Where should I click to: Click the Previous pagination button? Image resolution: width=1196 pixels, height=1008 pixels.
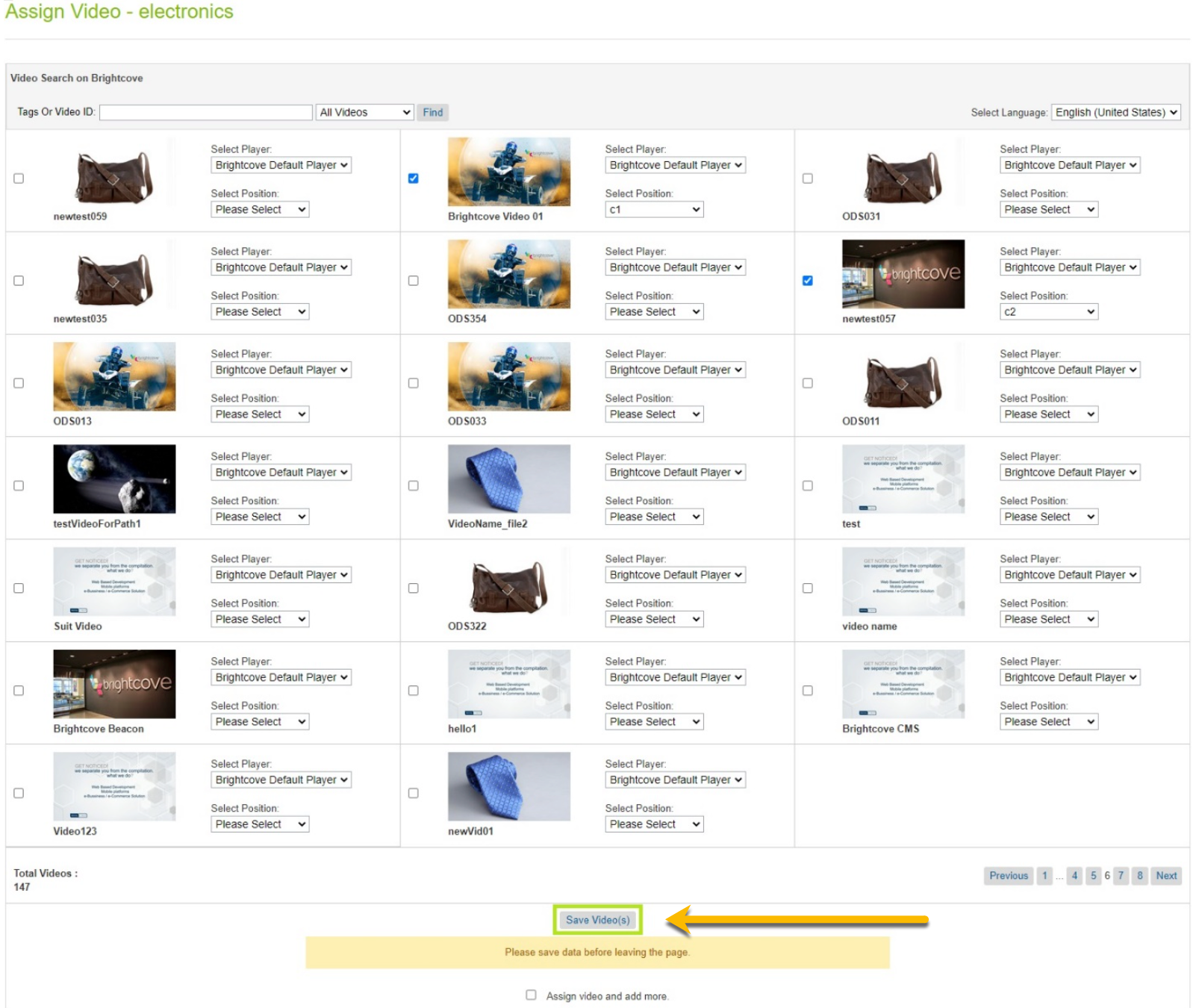[1008, 875]
